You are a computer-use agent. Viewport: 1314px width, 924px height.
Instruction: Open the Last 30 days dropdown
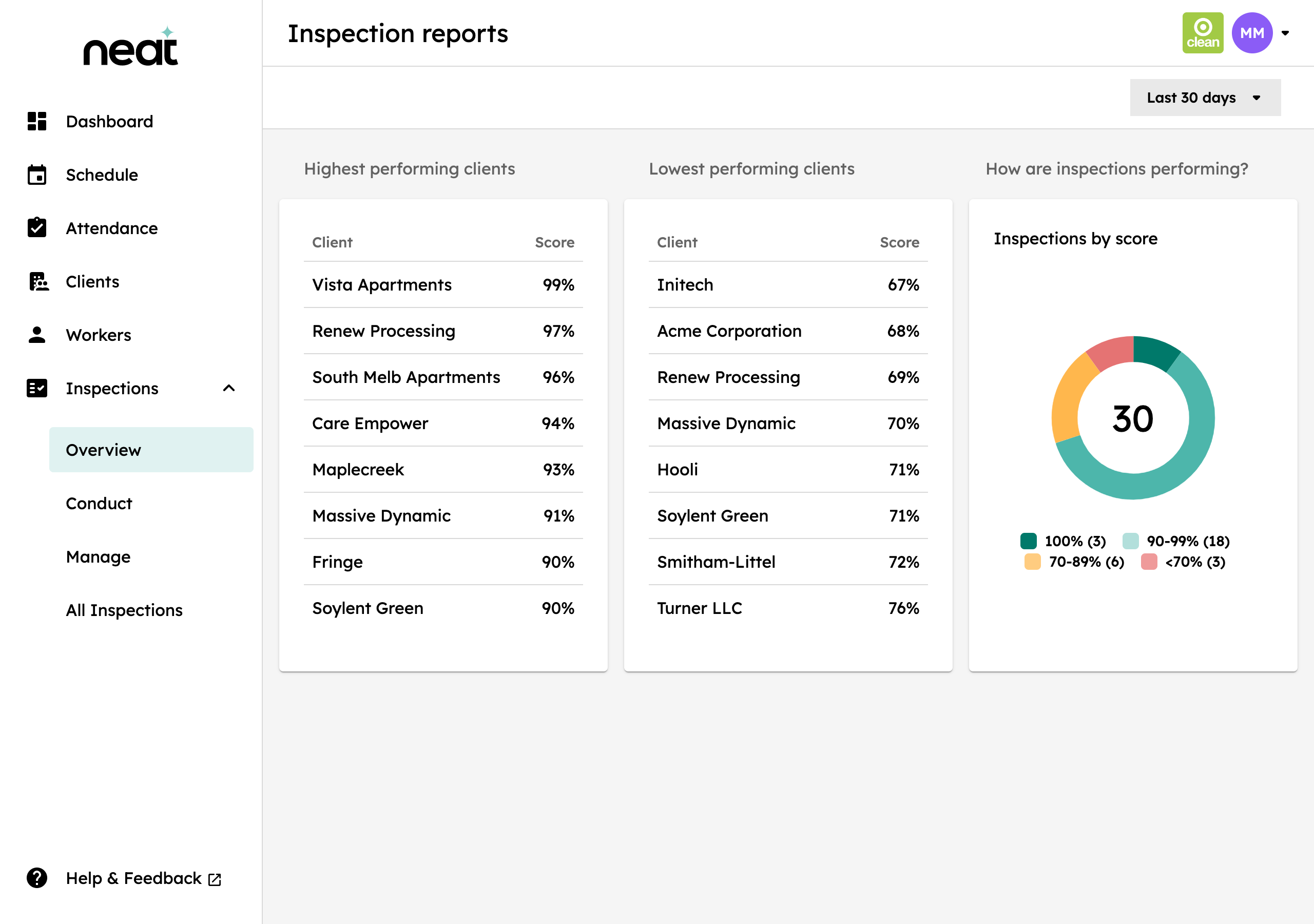1205,98
